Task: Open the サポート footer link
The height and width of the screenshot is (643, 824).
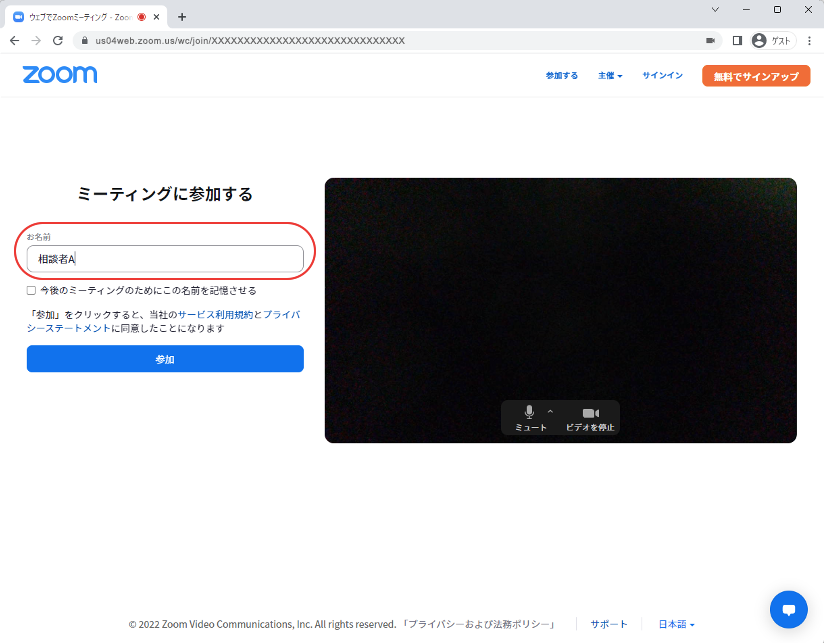Action: (609, 624)
